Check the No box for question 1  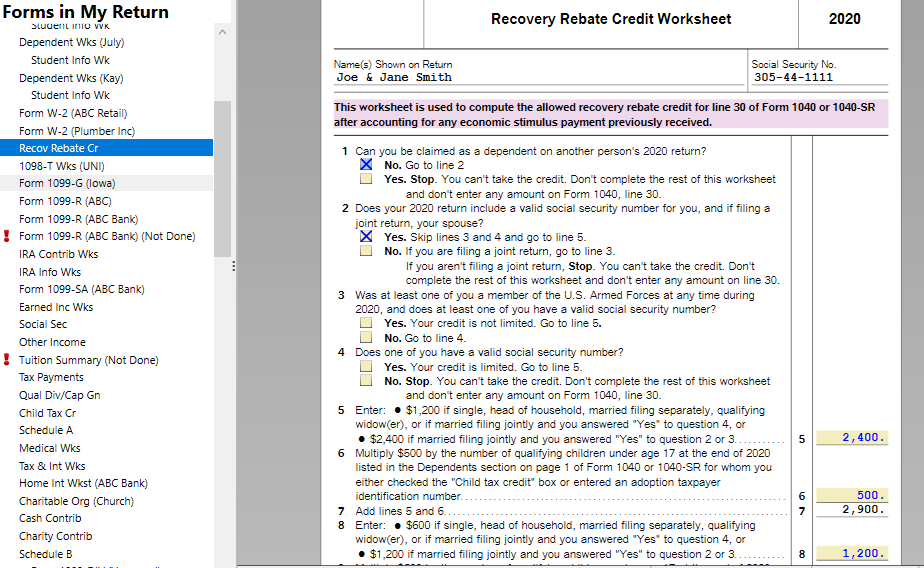tap(366, 164)
